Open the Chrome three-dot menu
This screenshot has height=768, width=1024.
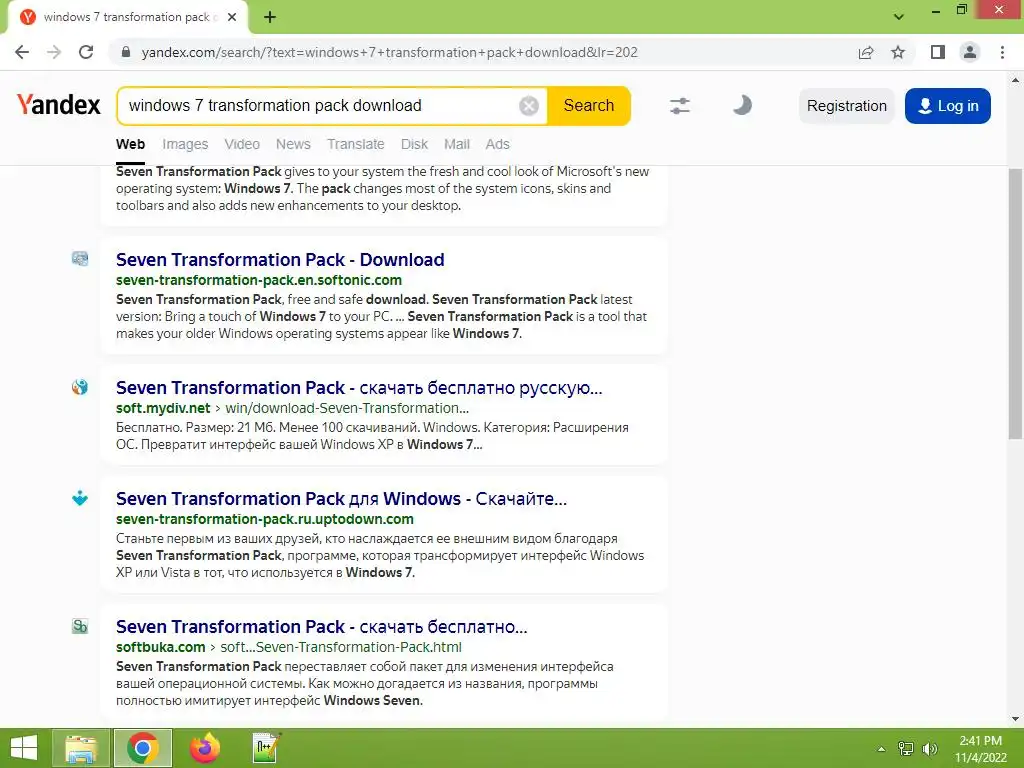[x=1002, y=52]
